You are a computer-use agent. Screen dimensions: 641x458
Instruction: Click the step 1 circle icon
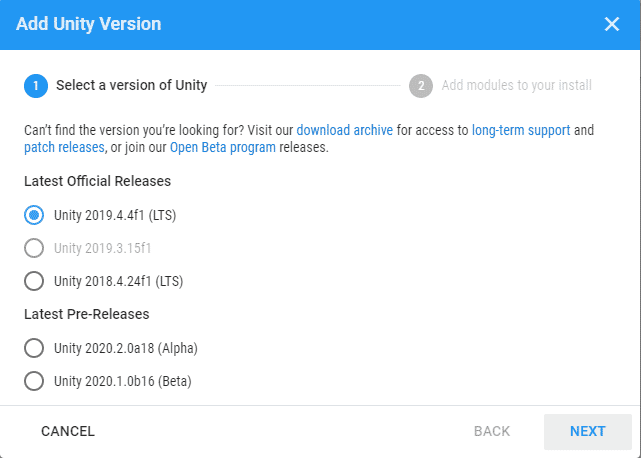pyautogui.click(x=36, y=86)
